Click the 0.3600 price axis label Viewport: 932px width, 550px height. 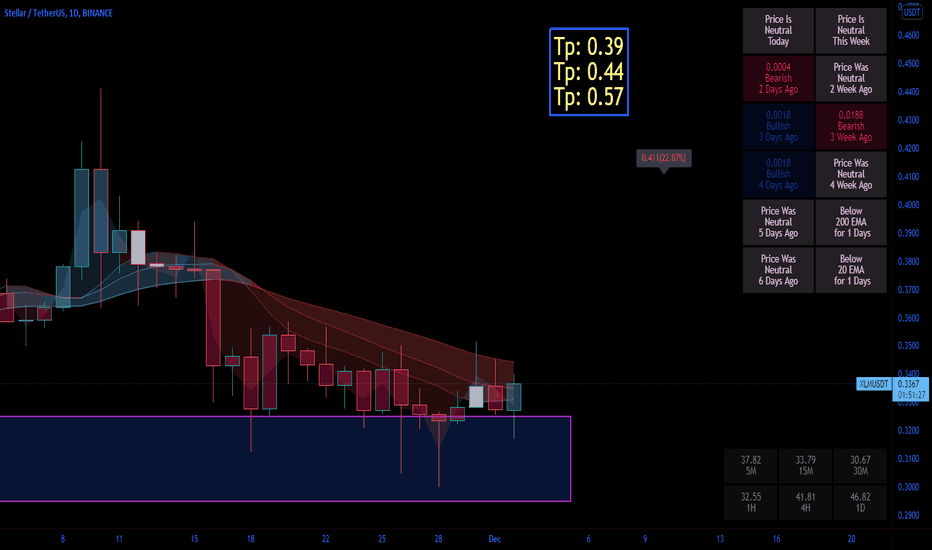click(908, 318)
